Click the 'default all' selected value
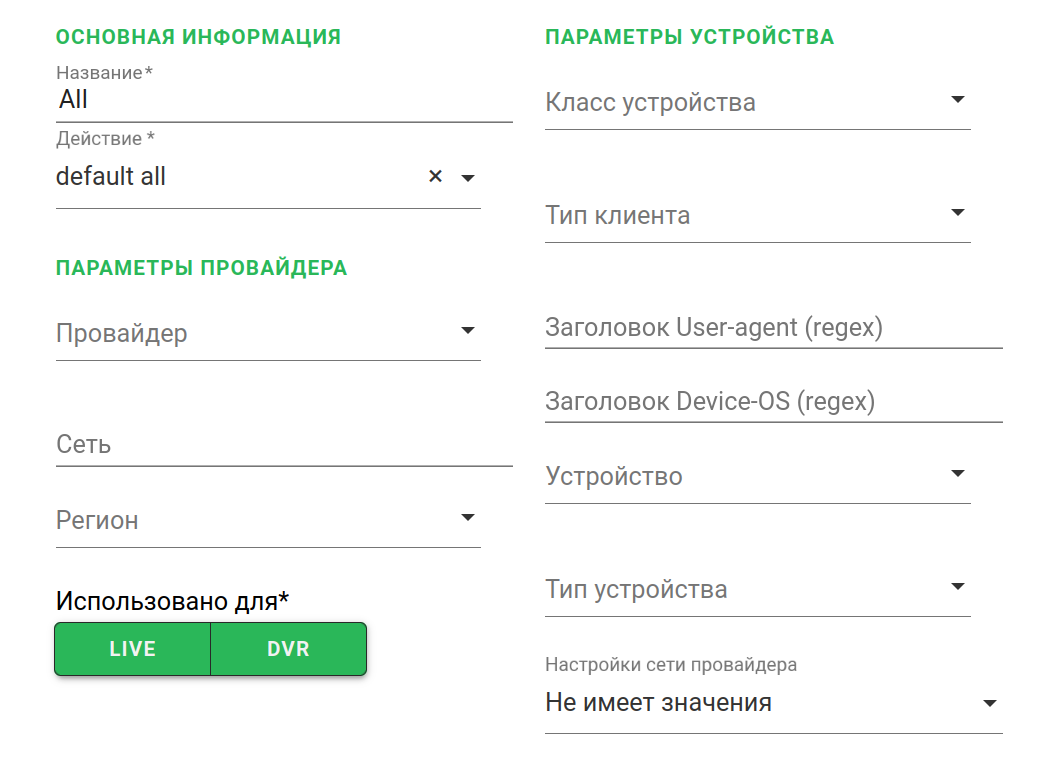This screenshot has width=1054, height=775. (111, 177)
